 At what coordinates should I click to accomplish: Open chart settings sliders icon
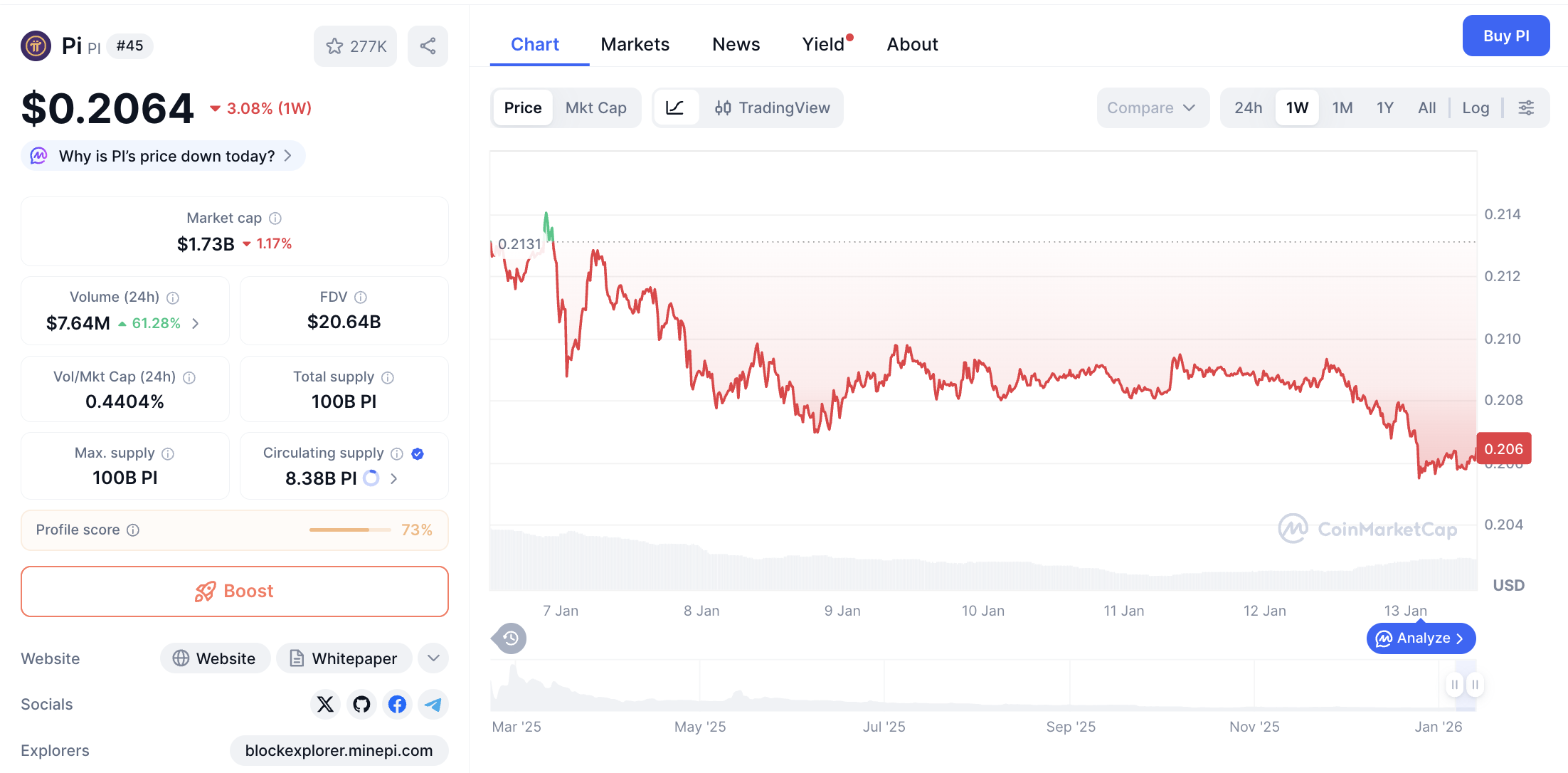click(1527, 107)
